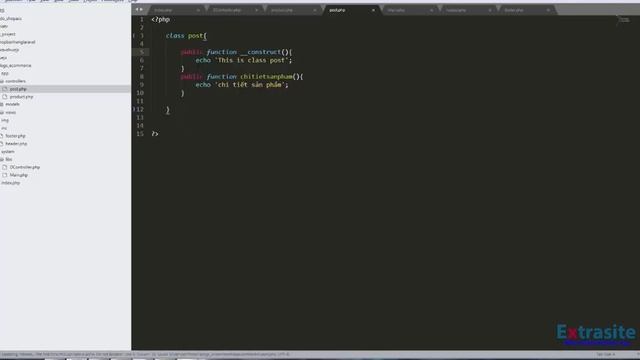This screenshot has height=360, width=640.
Task: Click 'chitietsanpham' function name
Action: pyautogui.click(x=267, y=77)
